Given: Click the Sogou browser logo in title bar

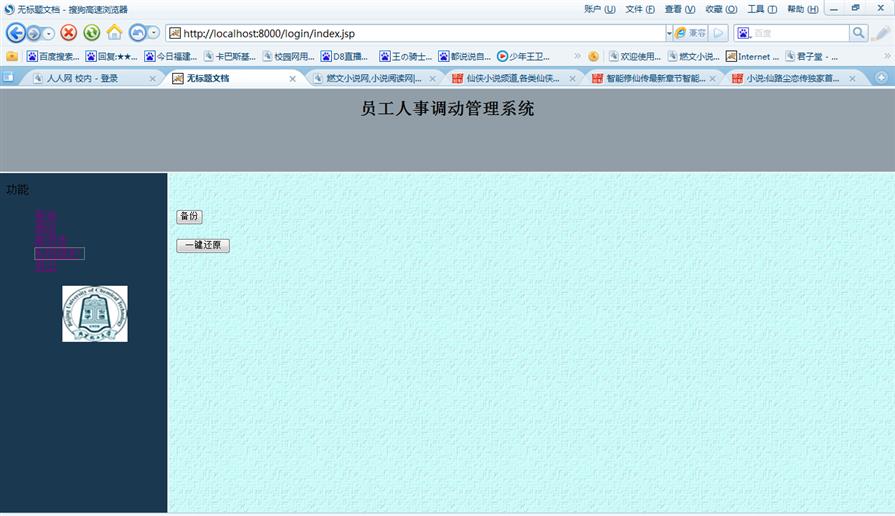Looking at the screenshot, I should tap(9, 9).
